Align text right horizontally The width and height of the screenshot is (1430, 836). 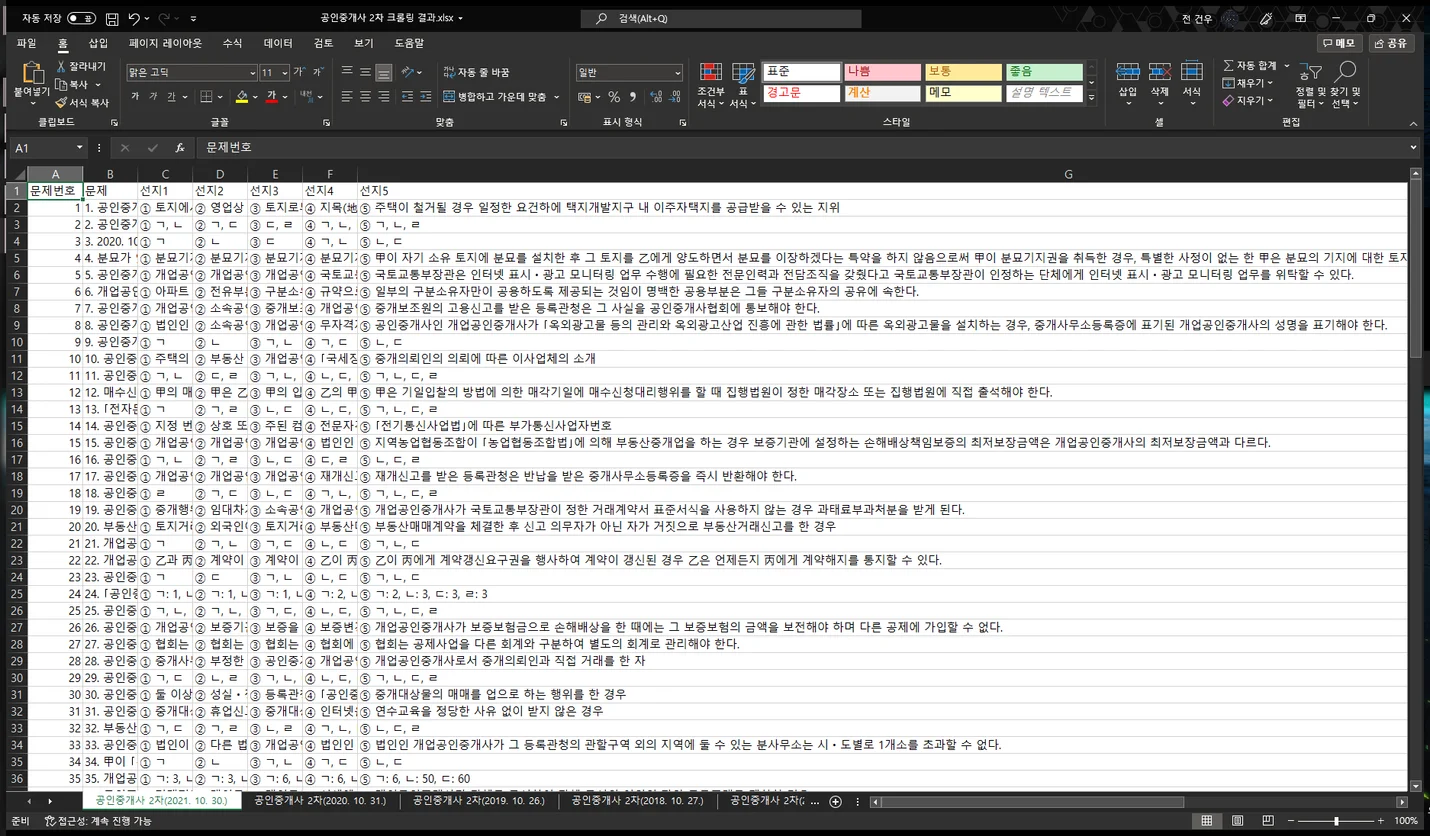tap(383, 97)
